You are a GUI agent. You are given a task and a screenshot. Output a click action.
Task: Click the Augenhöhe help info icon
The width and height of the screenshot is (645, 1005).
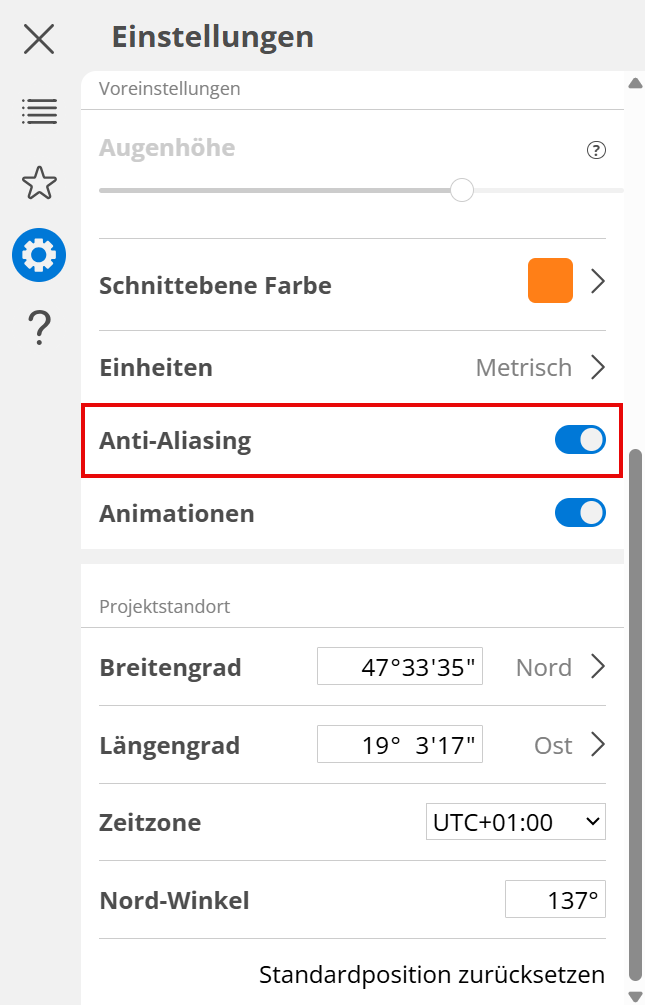pos(596,151)
